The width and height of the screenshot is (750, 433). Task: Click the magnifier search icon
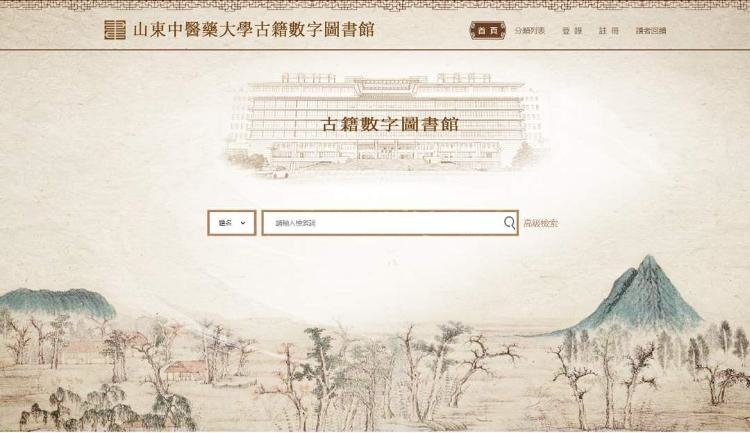tap(509, 222)
